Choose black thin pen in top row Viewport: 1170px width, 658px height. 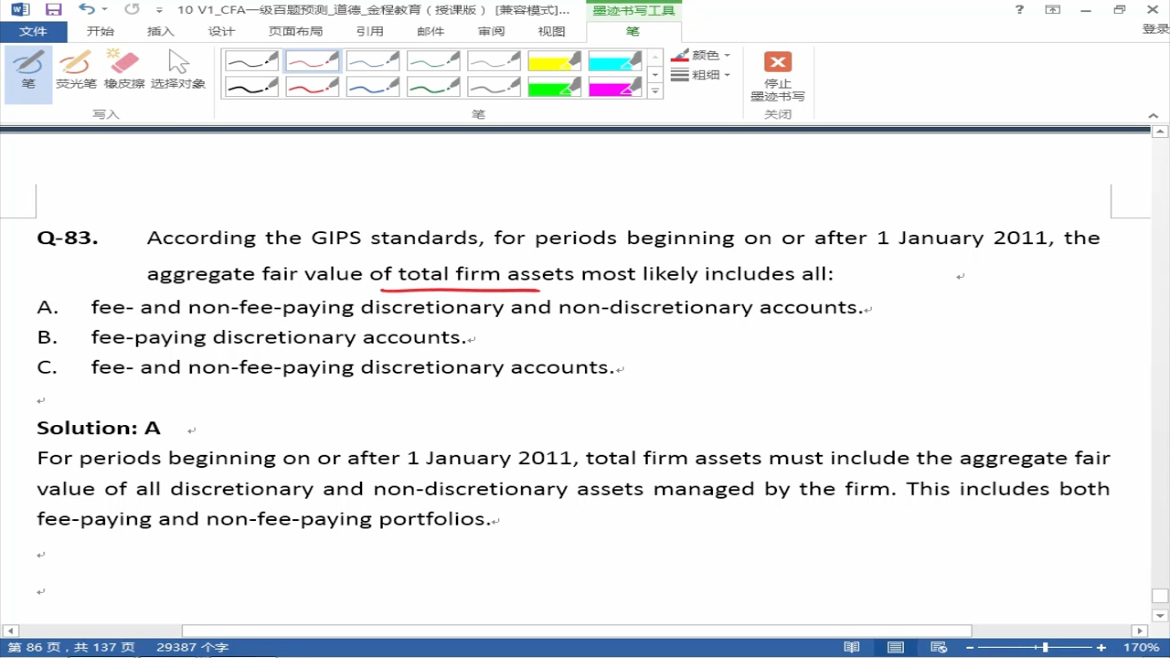click(x=251, y=61)
